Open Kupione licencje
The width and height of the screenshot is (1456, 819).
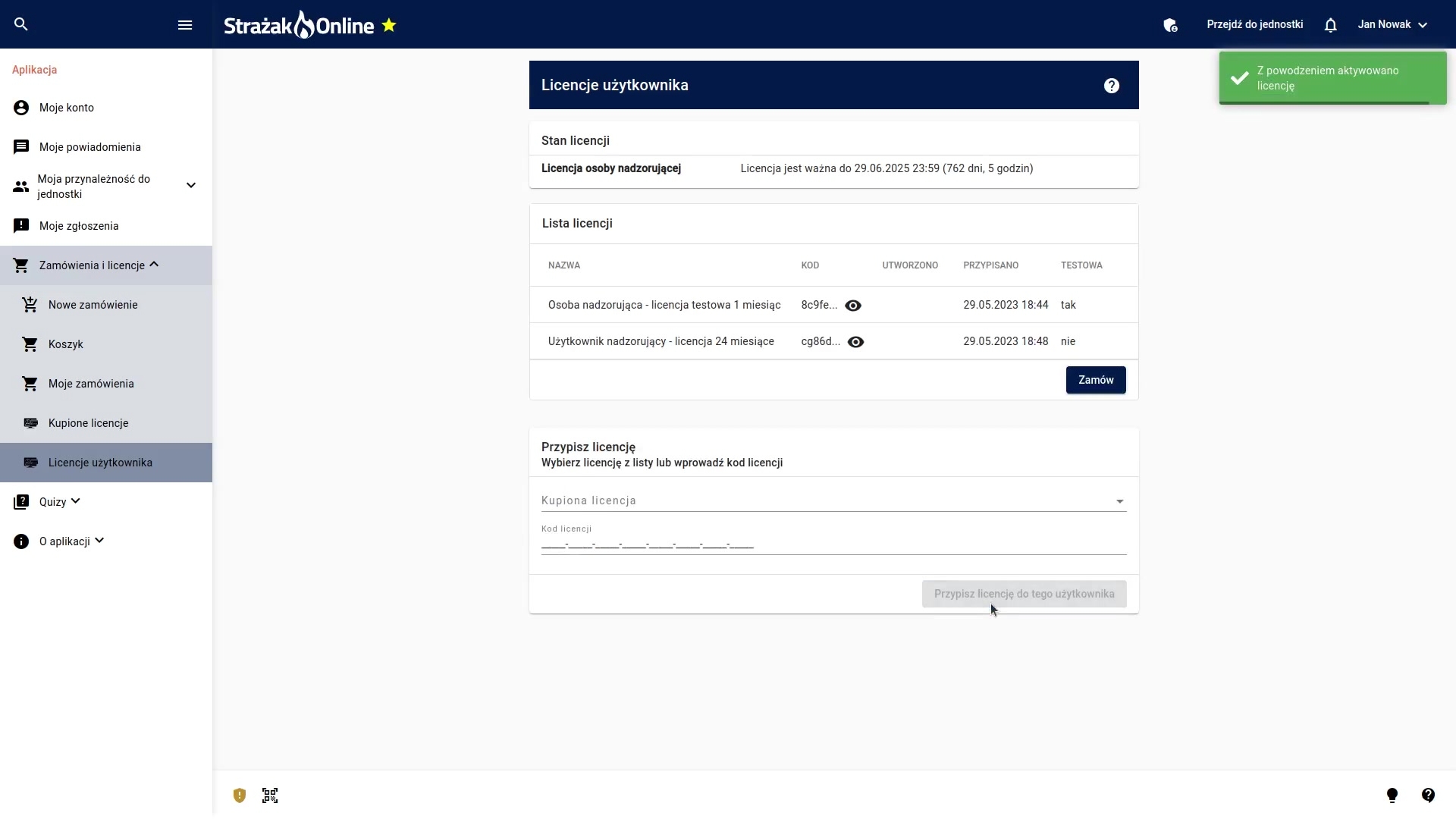click(x=106, y=423)
